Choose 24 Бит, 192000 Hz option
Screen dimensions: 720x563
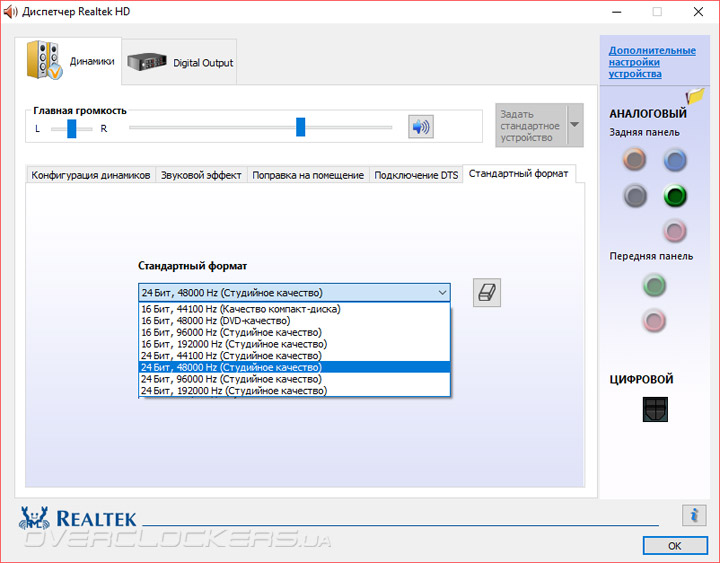pyautogui.click(x=294, y=391)
